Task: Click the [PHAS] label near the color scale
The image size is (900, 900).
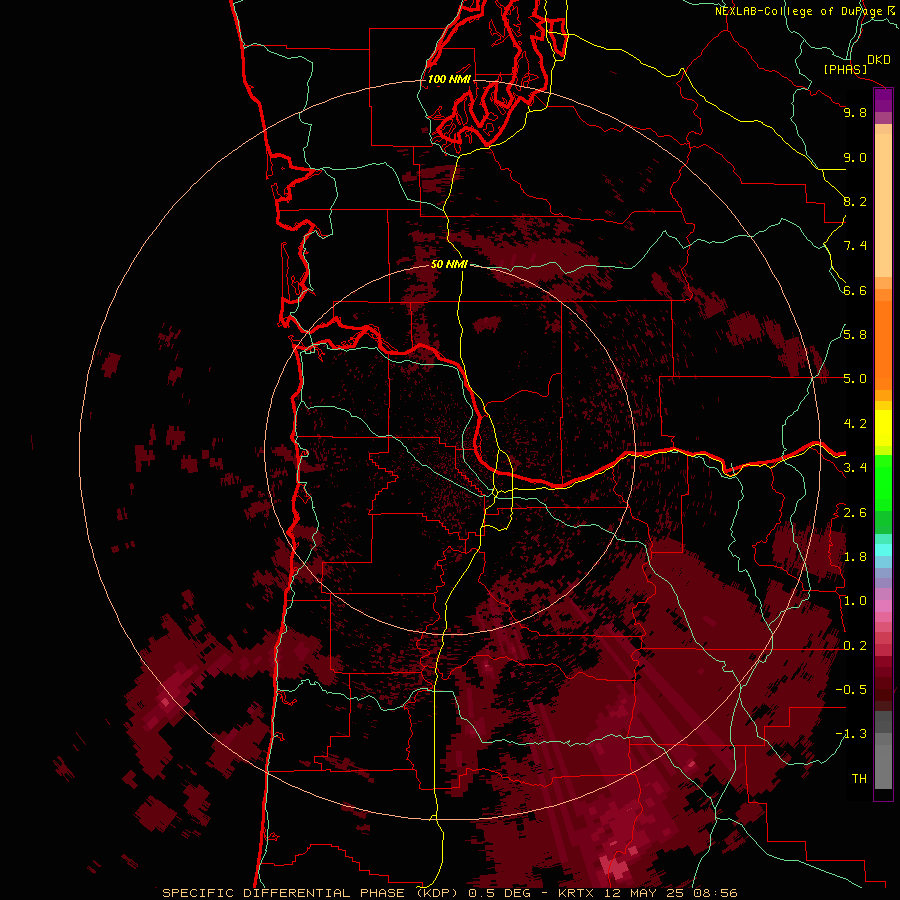Action: [x=845, y=70]
